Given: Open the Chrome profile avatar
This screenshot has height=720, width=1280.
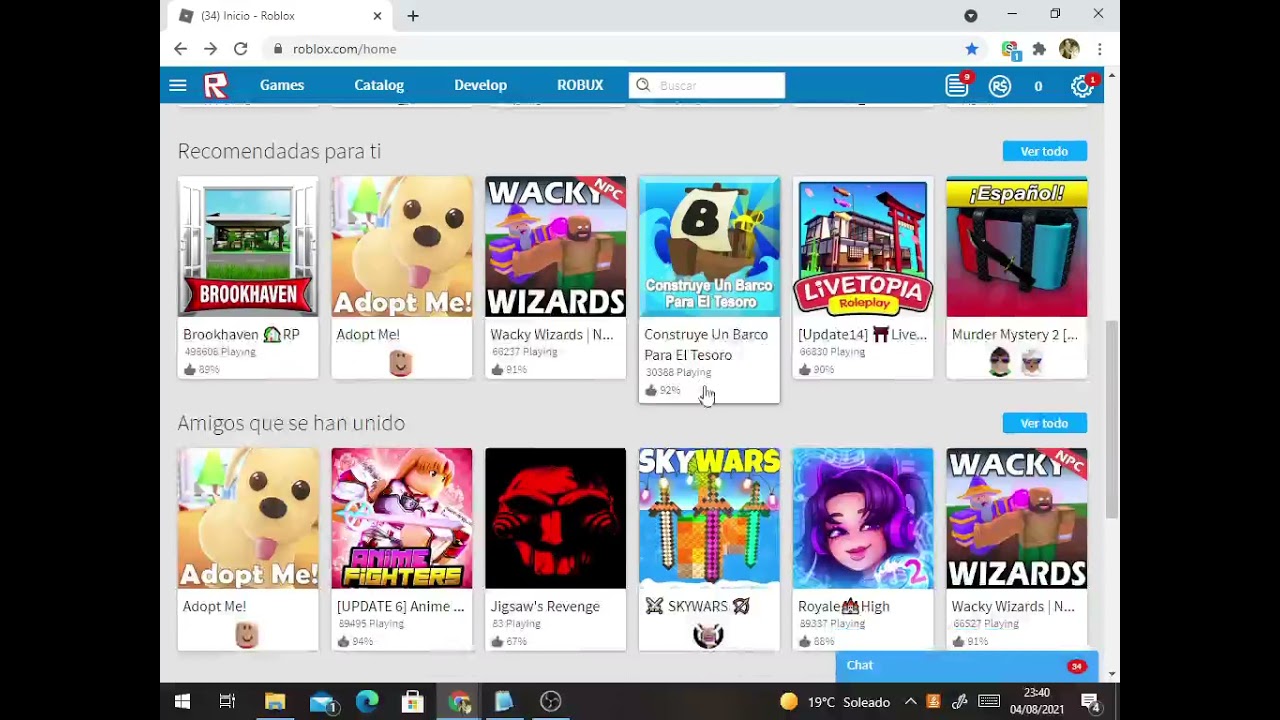Looking at the screenshot, I should (x=1069, y=48).
